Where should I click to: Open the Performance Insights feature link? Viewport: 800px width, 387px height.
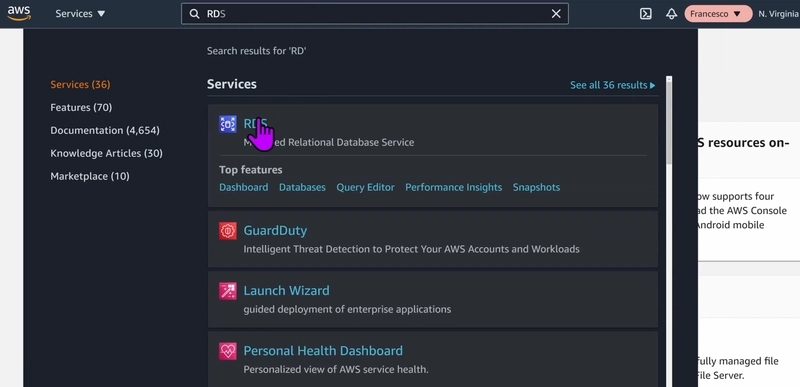[454, 187]
